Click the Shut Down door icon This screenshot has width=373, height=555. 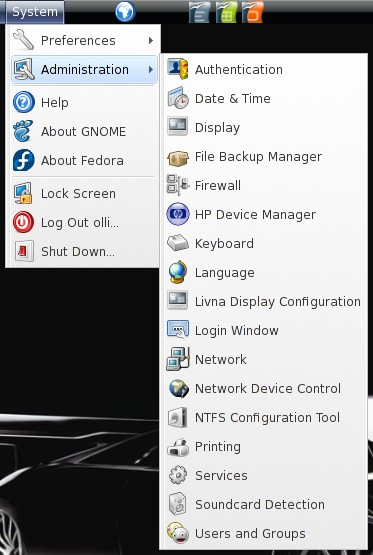[24, 251]
